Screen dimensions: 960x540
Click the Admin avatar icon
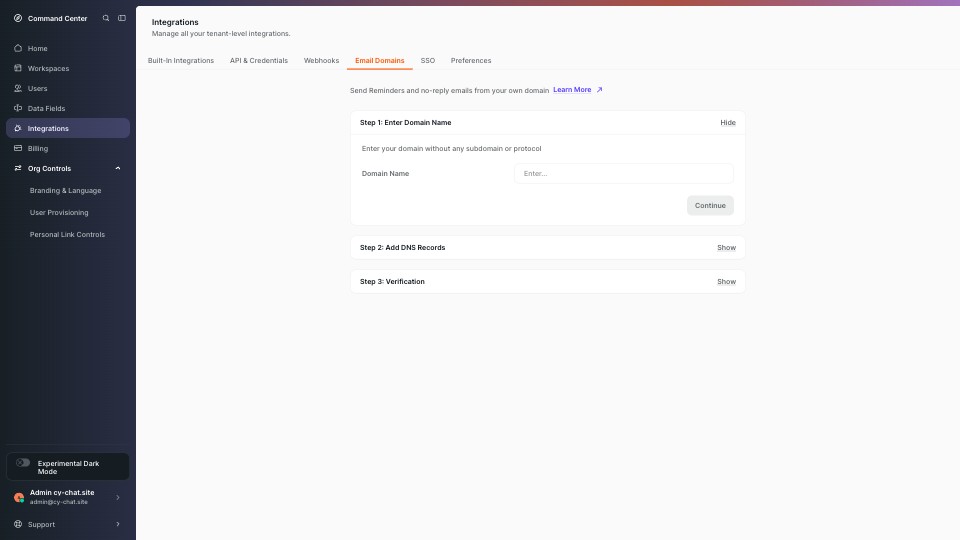pyautogui.click(x=19, y=497)
